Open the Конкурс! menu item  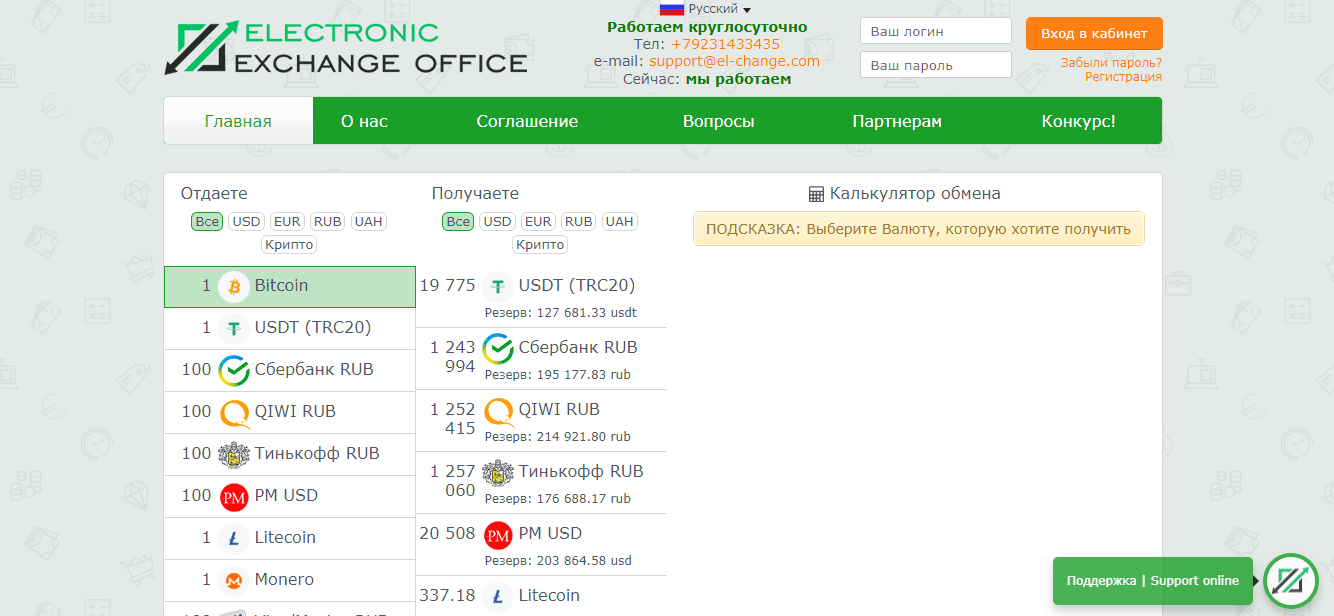[1076, 120]
